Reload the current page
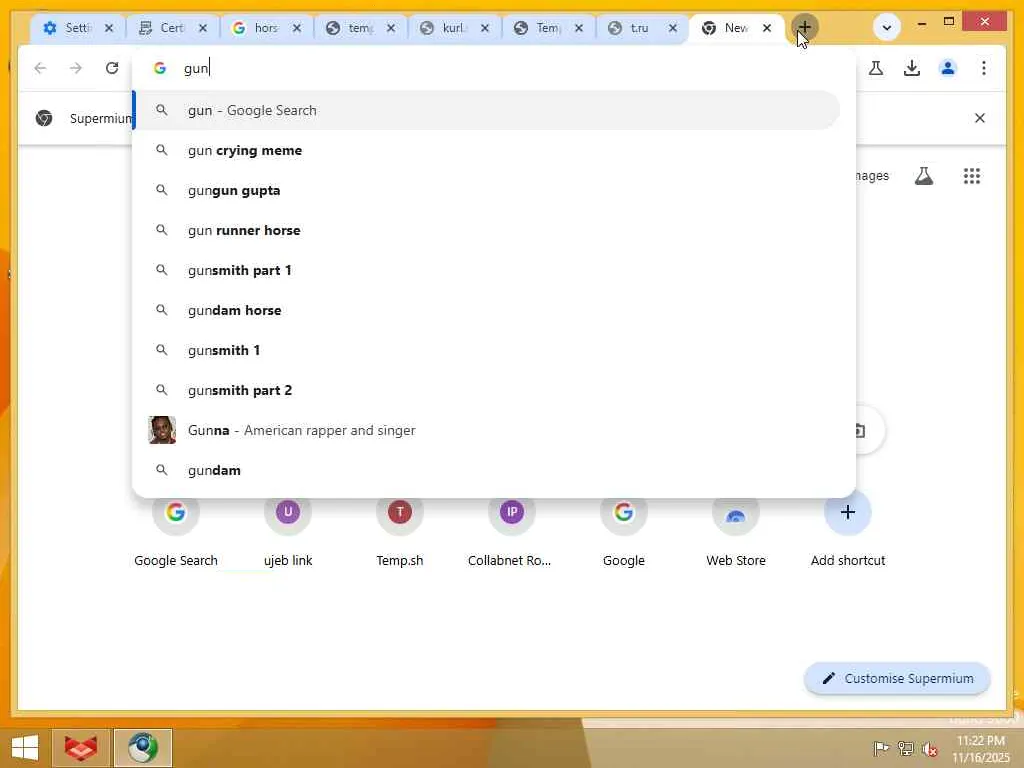 tap(112, 68)
